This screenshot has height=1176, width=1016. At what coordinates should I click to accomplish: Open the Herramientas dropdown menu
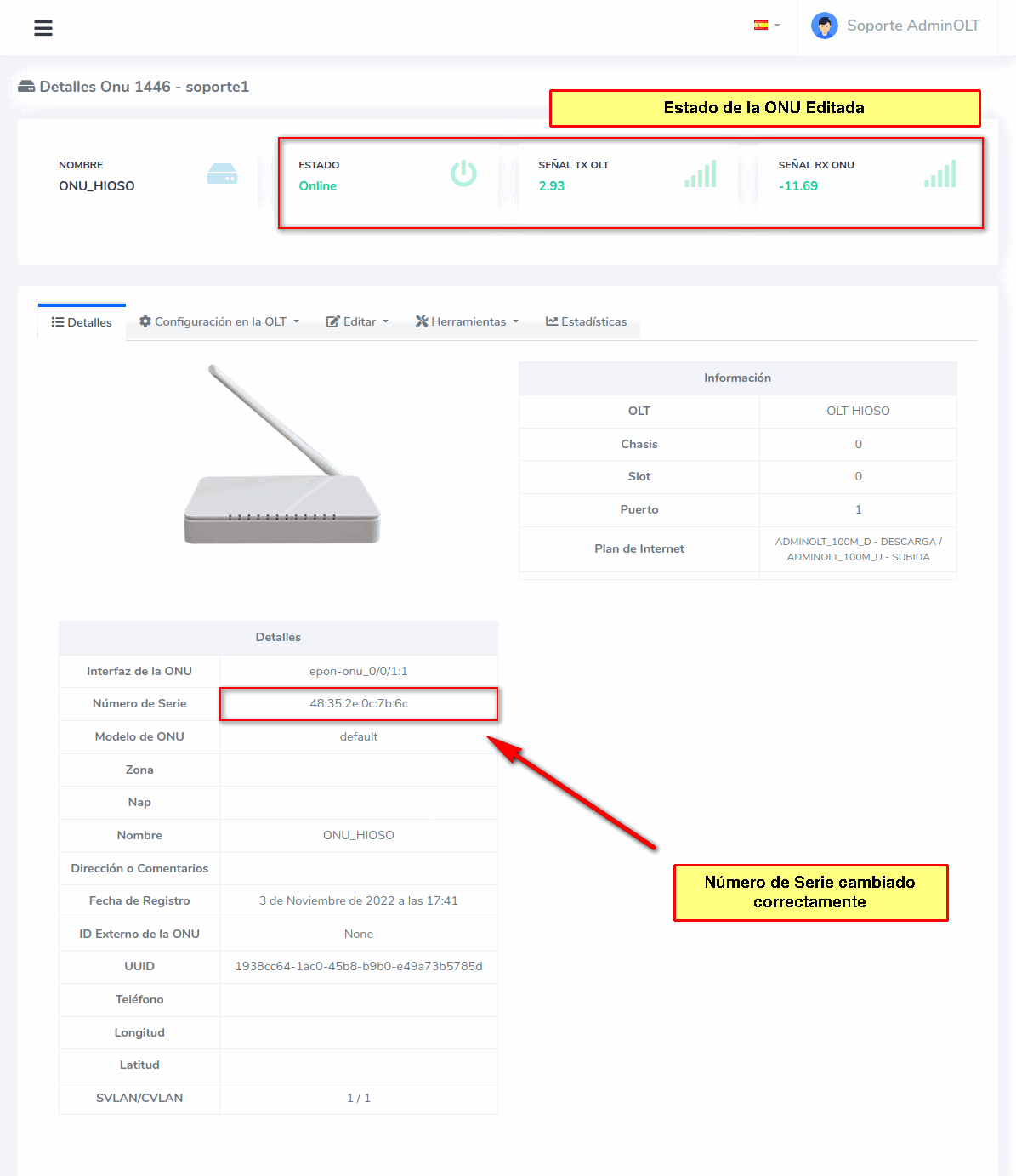467,321
